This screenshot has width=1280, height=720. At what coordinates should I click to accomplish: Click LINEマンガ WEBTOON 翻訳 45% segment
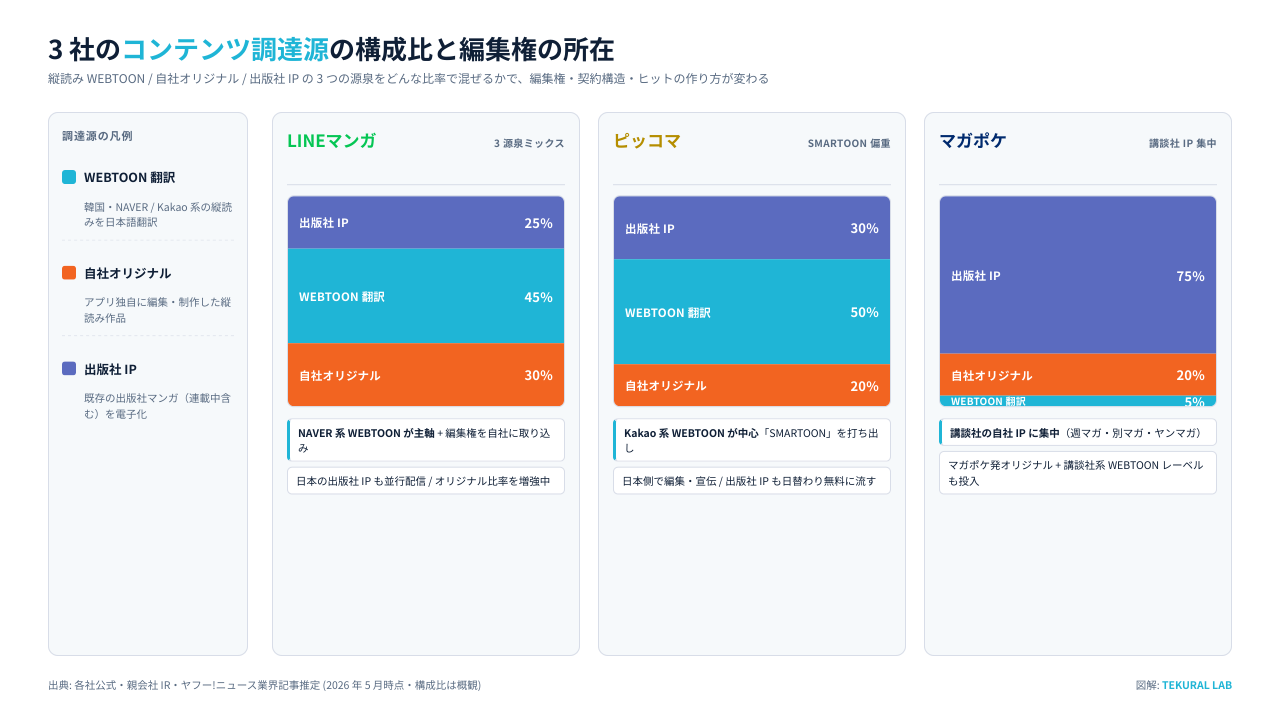[x=426, y=296]
